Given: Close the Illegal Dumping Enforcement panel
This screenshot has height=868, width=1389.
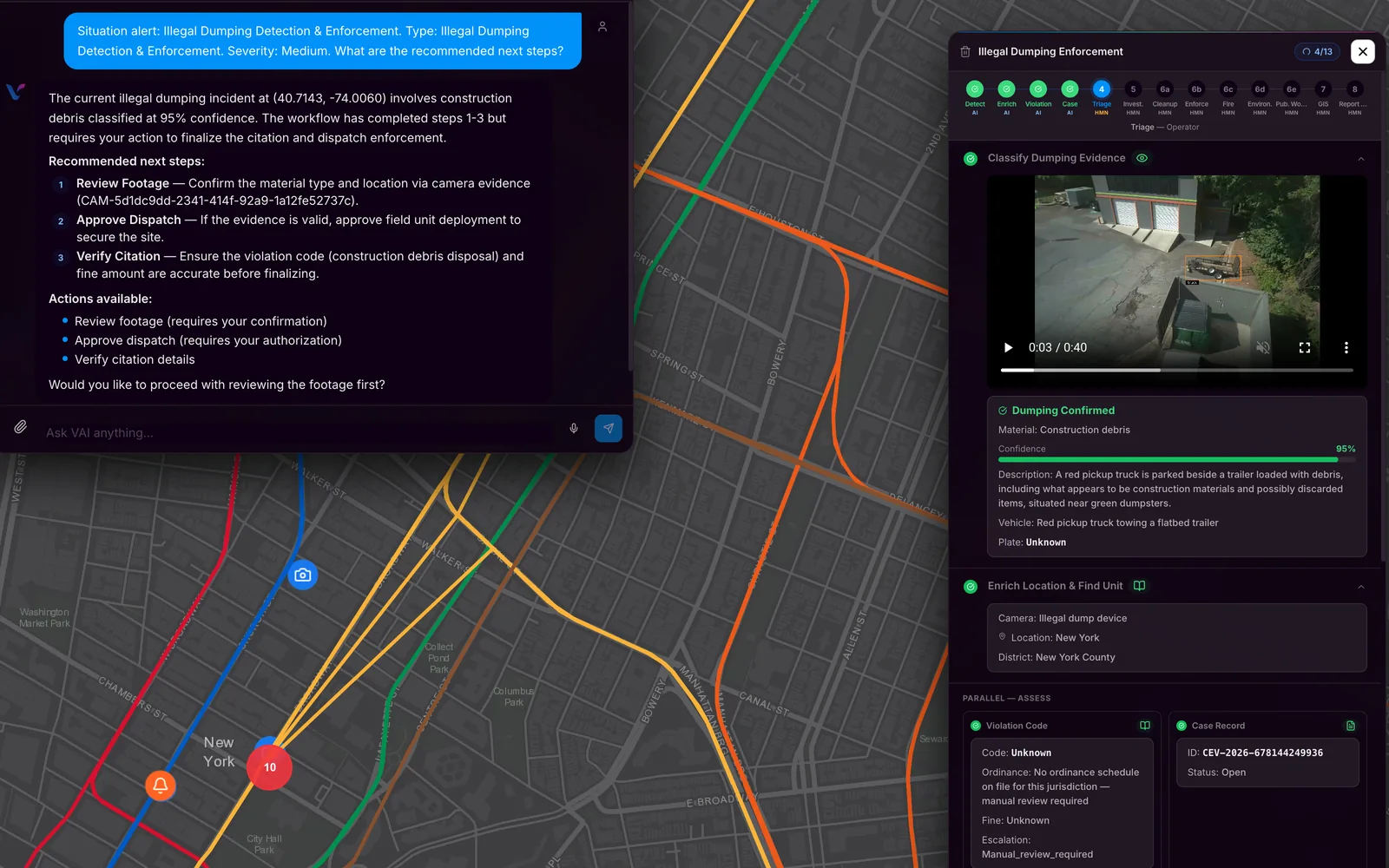Looking at the screenshot, I should coord(1363,52).
